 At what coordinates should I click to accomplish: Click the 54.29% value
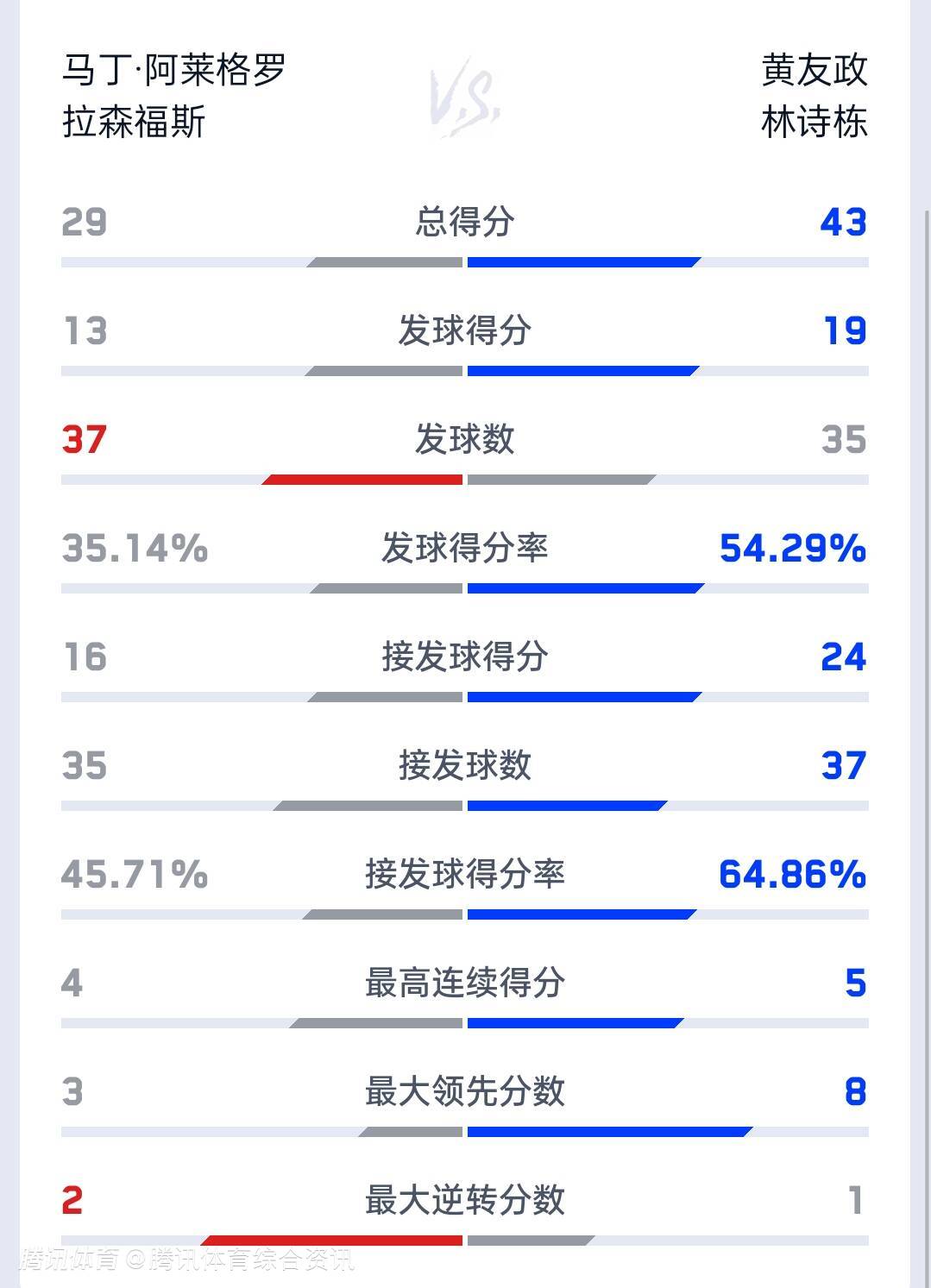792,548
